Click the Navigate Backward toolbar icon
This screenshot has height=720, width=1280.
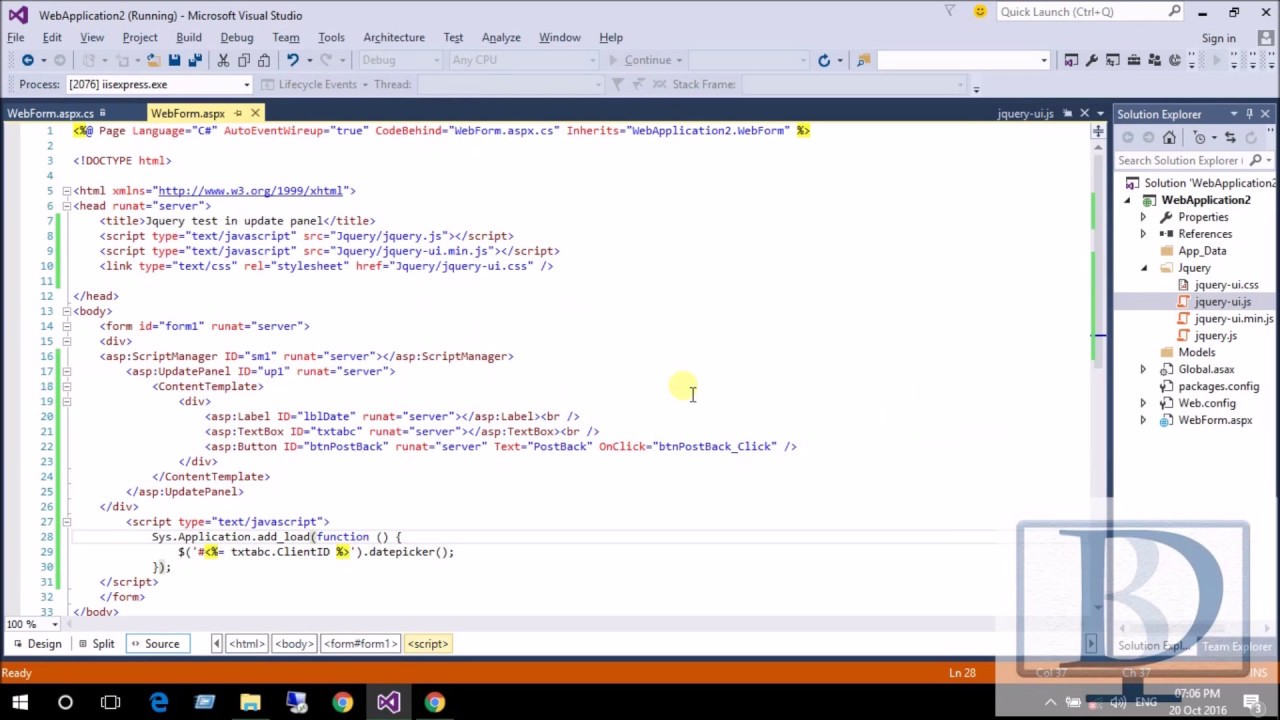[28, 60]
